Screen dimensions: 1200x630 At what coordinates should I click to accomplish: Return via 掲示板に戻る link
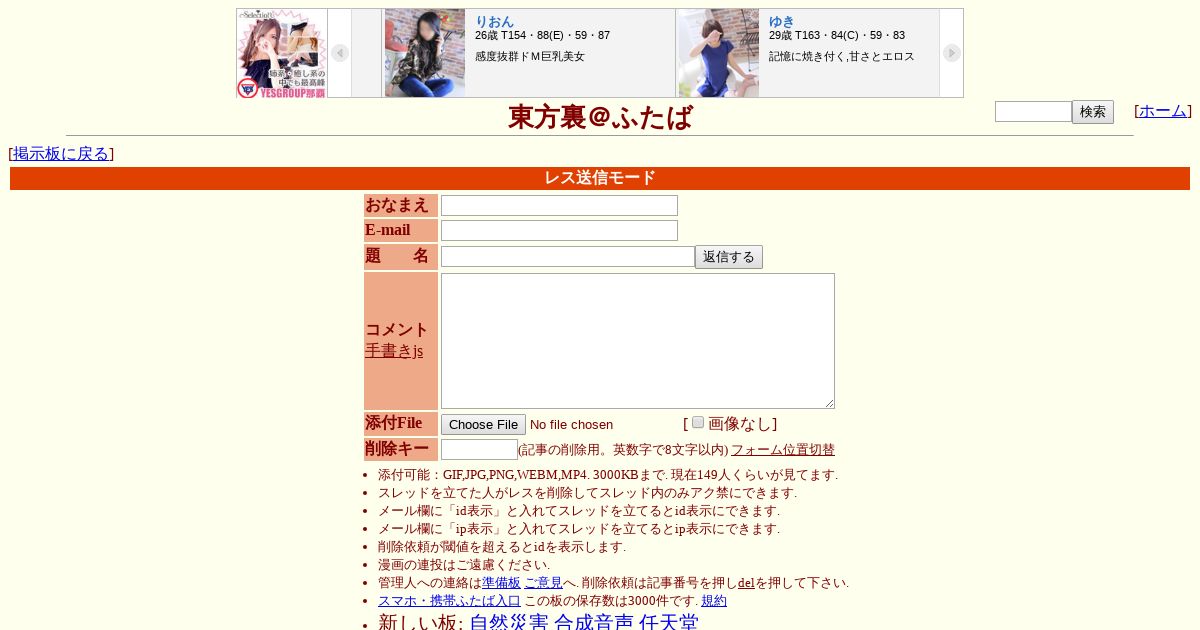61,154
